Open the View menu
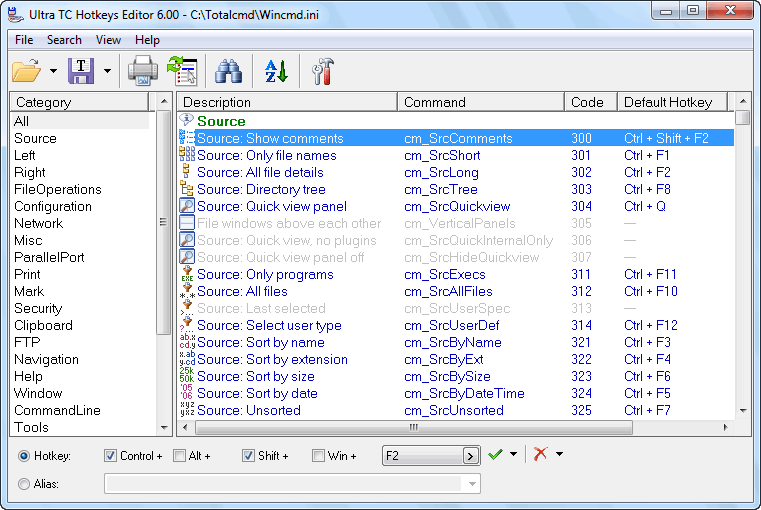The image size is (761, 510). [108, 40]
